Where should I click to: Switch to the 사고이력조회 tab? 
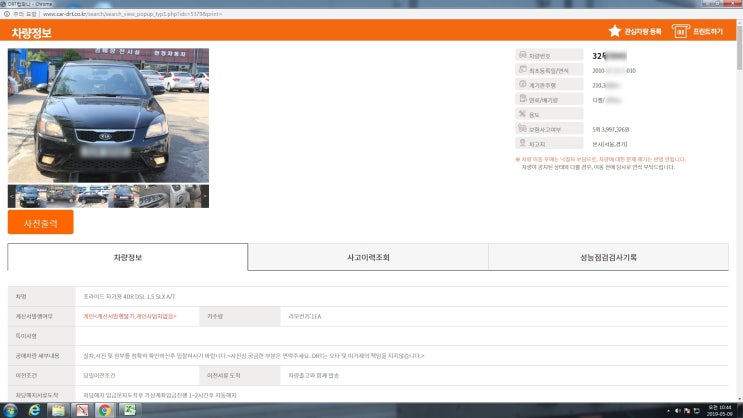pyautogui.click(x=368, y=257)
